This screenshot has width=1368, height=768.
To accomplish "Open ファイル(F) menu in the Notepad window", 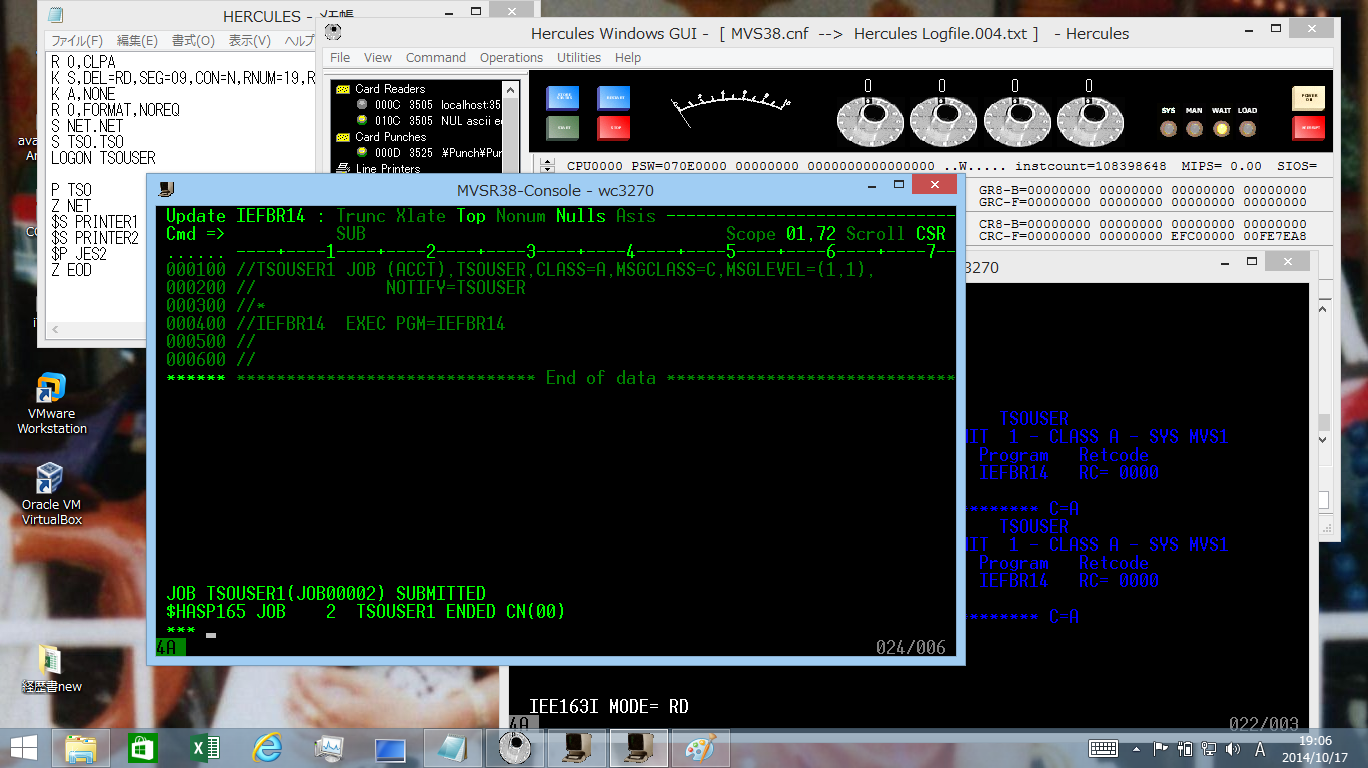I will 77,41.
